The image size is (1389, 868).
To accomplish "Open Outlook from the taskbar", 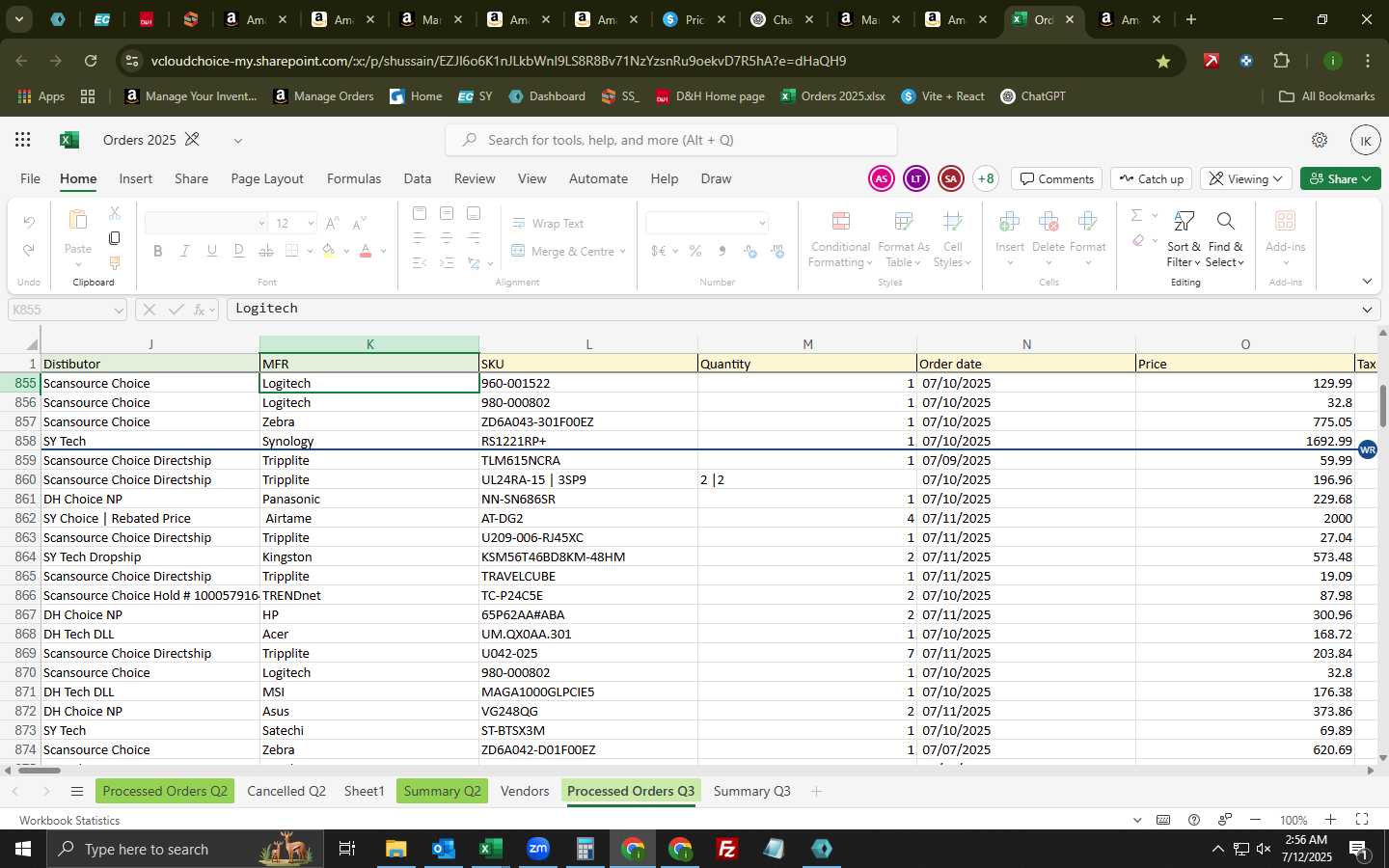I will [x=444, y=849].
